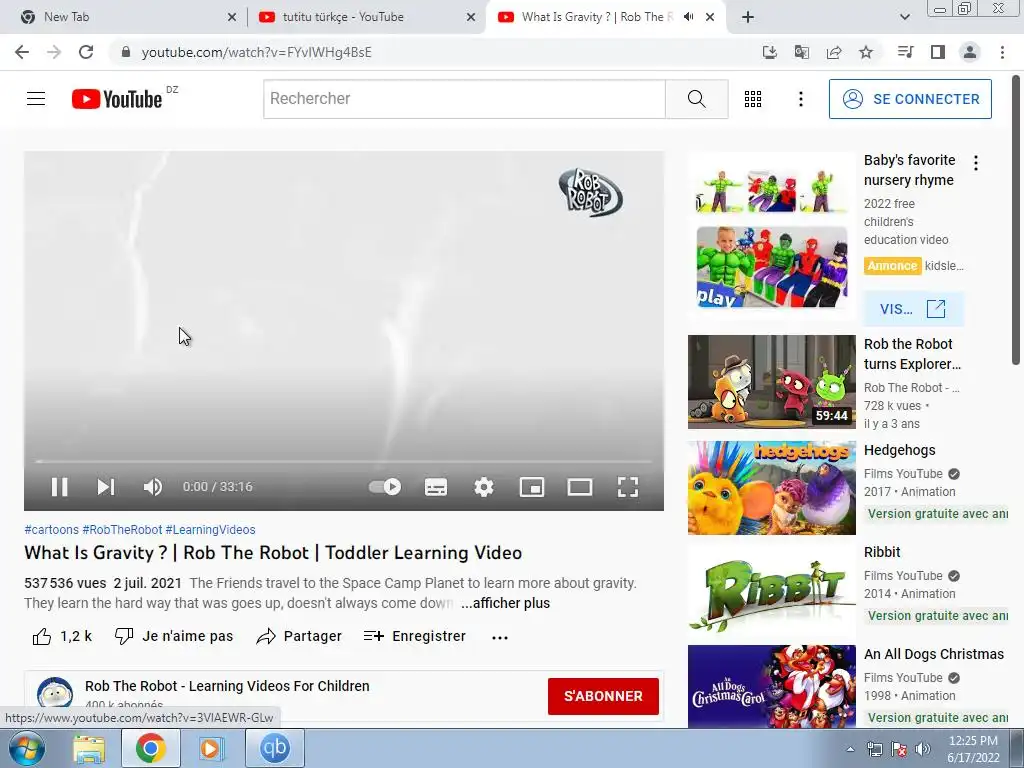The width and height of the screenshot is (1024, 768).
Task: Open YouTube settings three-dot menu
Action: [x=801, y=99]
